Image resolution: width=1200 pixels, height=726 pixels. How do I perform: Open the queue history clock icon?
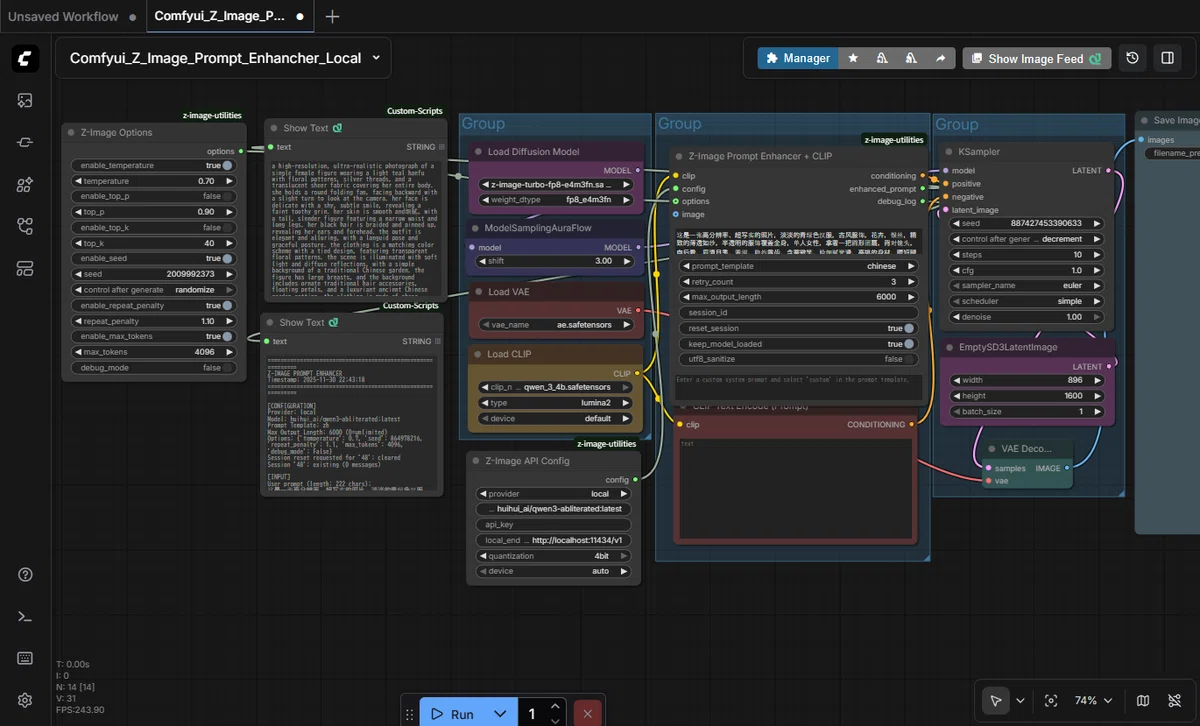[1132, 58]
